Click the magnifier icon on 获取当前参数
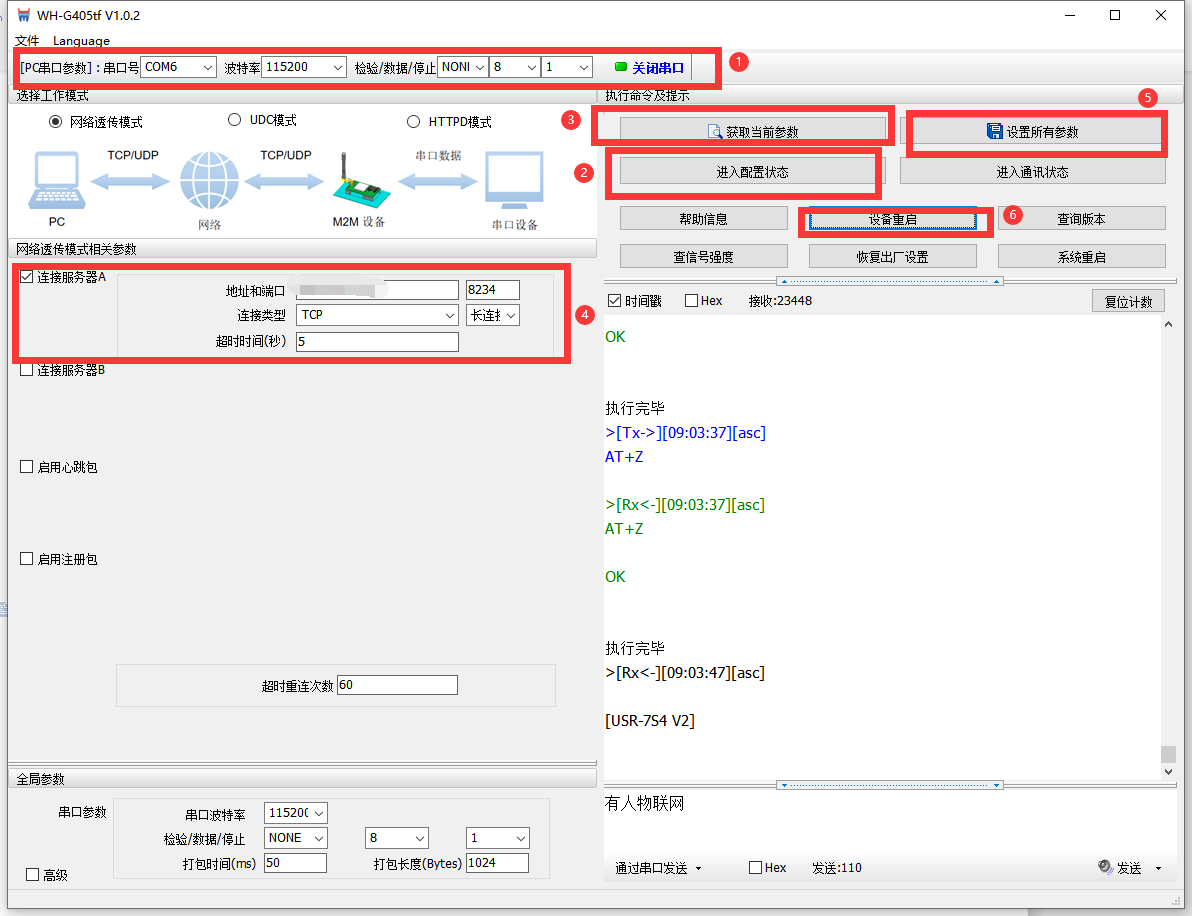The image size is (1192, 916). pyautogui.click(x=715, y=132)
